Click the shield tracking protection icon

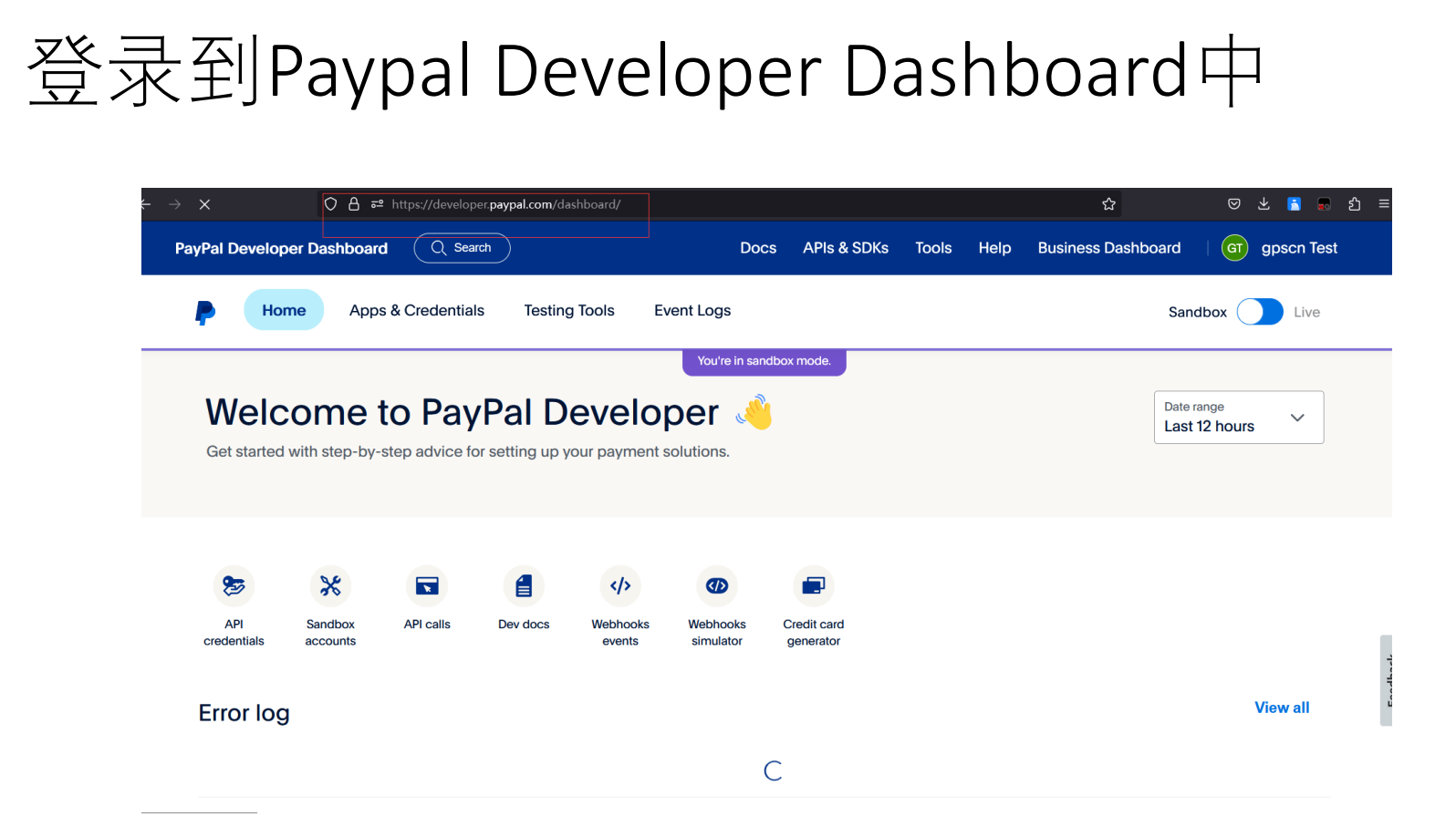click(331, 204)
